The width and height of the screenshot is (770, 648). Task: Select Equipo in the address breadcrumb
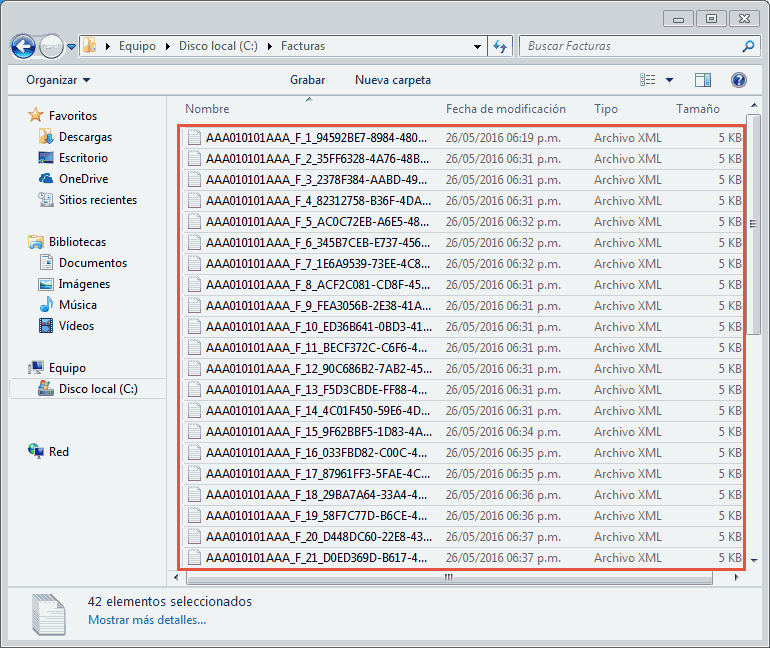[137, 46]
